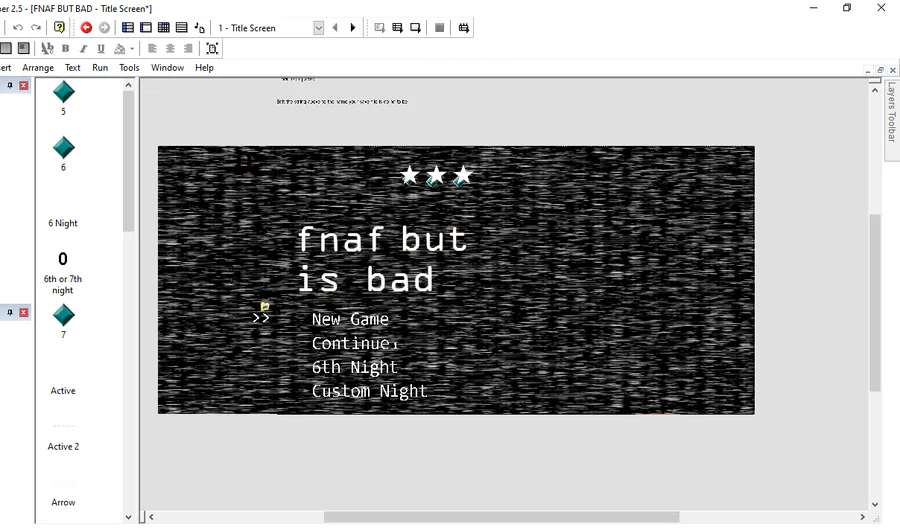Screen dimensions: 900x530
Task: Click the horizontal scrollbar thumb
Action: point(501,517)
